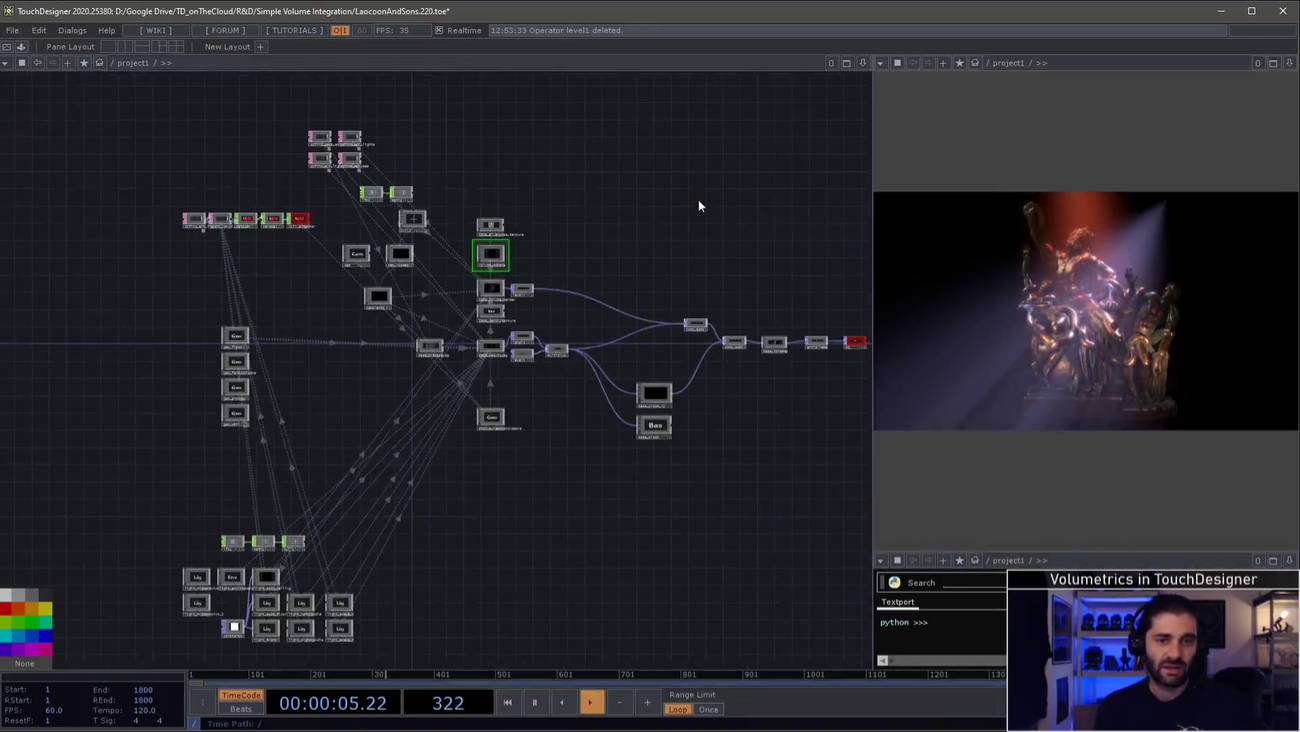The width and height of the screenshot is (1300, 732).
Task: Bookmark with the viewer pane star icon
Action: point(960,63)
